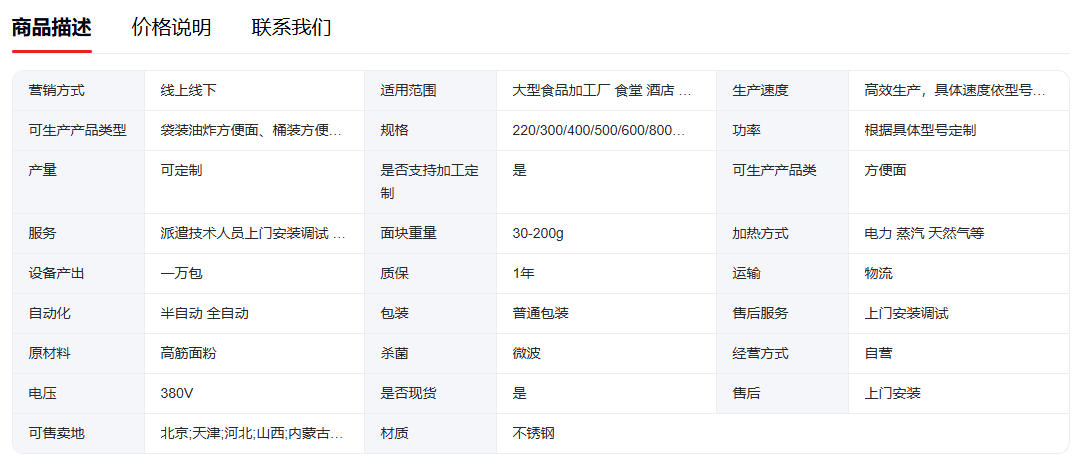The height and width of the screenshot is (458, 1074).
Task: Select the 380V voltage value
Action: tap(177, 393)
